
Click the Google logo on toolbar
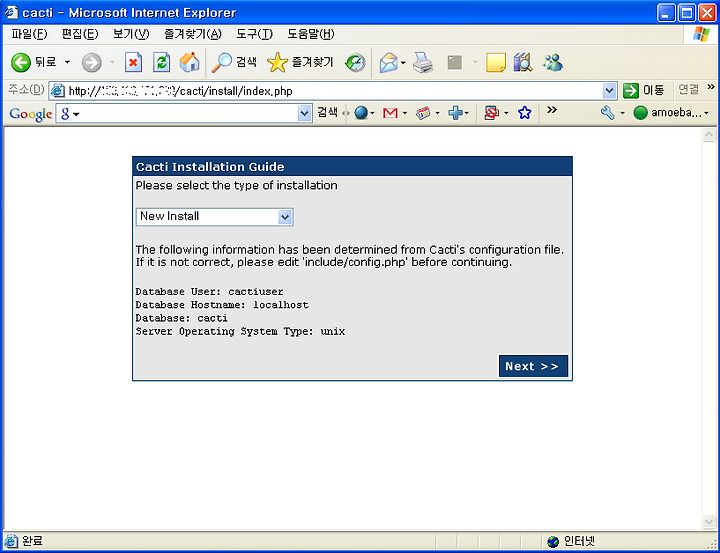31,114
